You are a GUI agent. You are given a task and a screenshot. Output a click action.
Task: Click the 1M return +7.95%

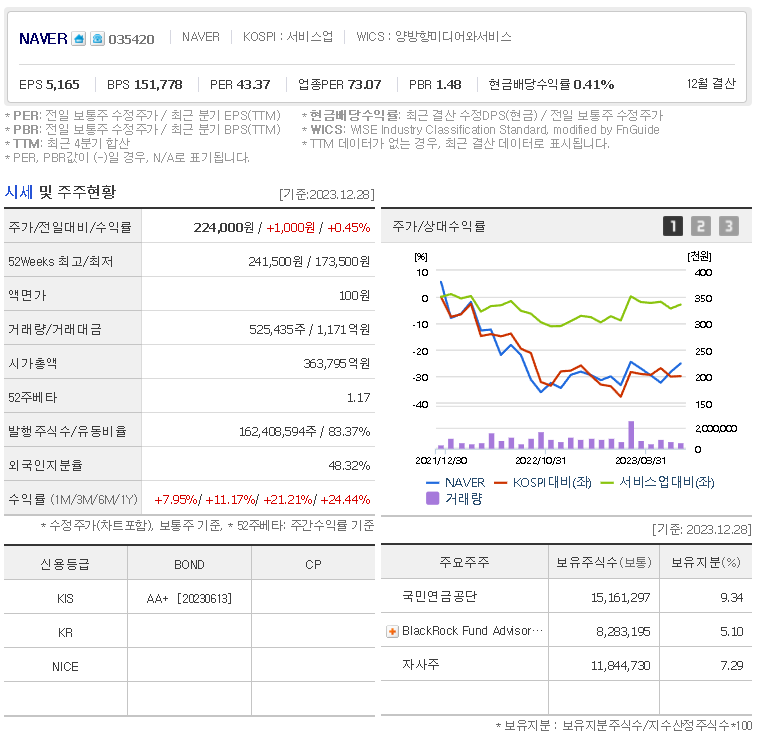click(x=175, y=499)
